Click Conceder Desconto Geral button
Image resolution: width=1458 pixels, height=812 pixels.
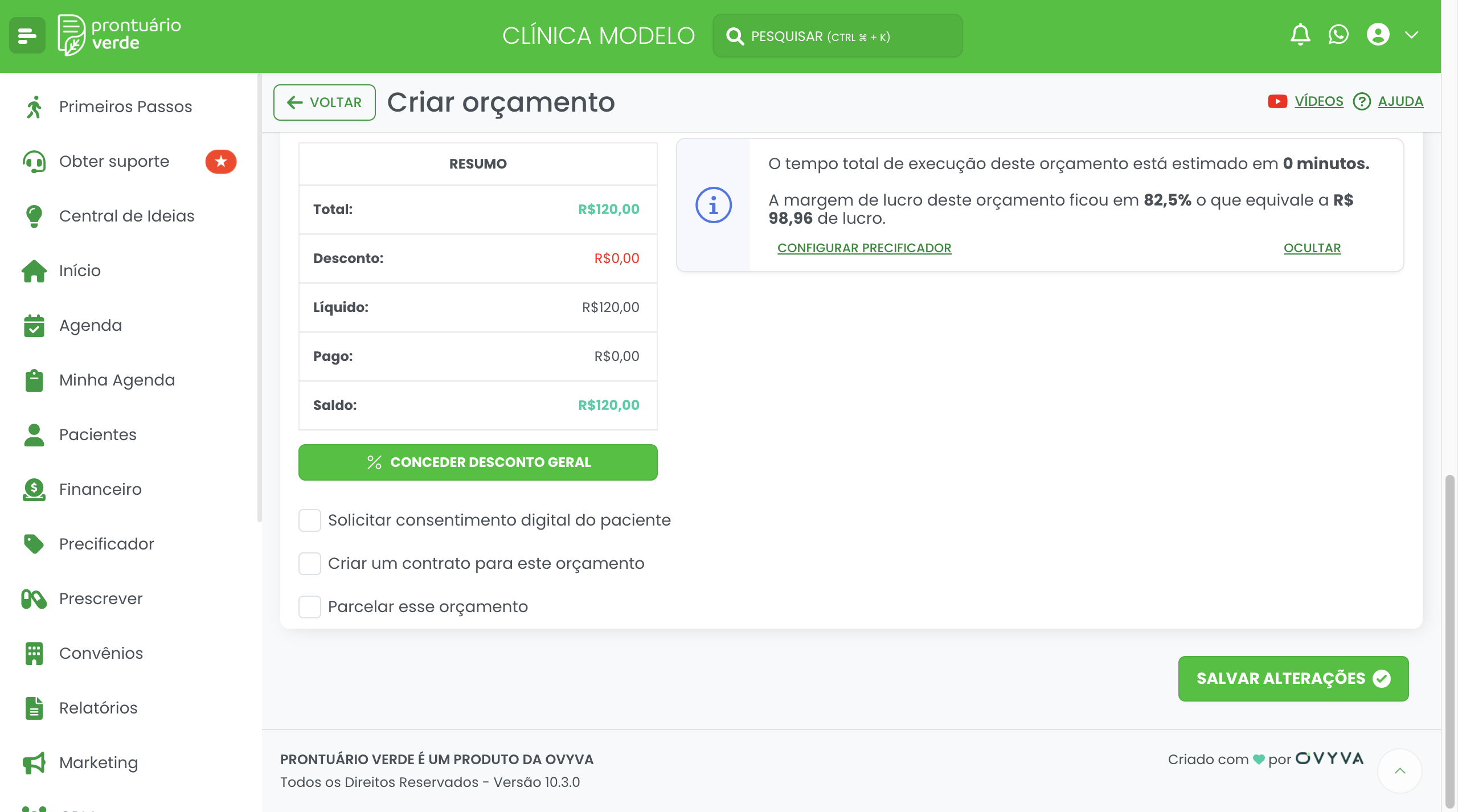coord(478,462)
